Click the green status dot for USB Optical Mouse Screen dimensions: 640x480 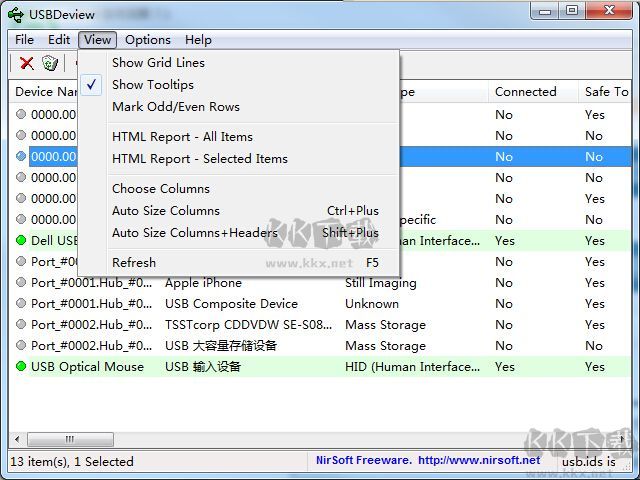tap(21, 366)
